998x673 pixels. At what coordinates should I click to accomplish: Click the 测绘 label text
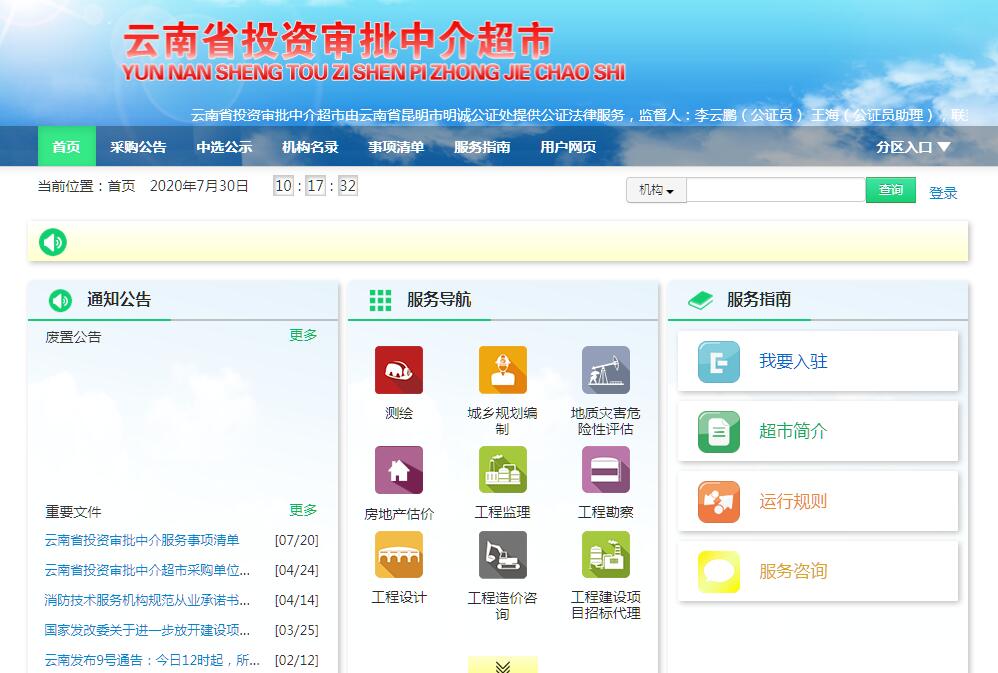399,413
